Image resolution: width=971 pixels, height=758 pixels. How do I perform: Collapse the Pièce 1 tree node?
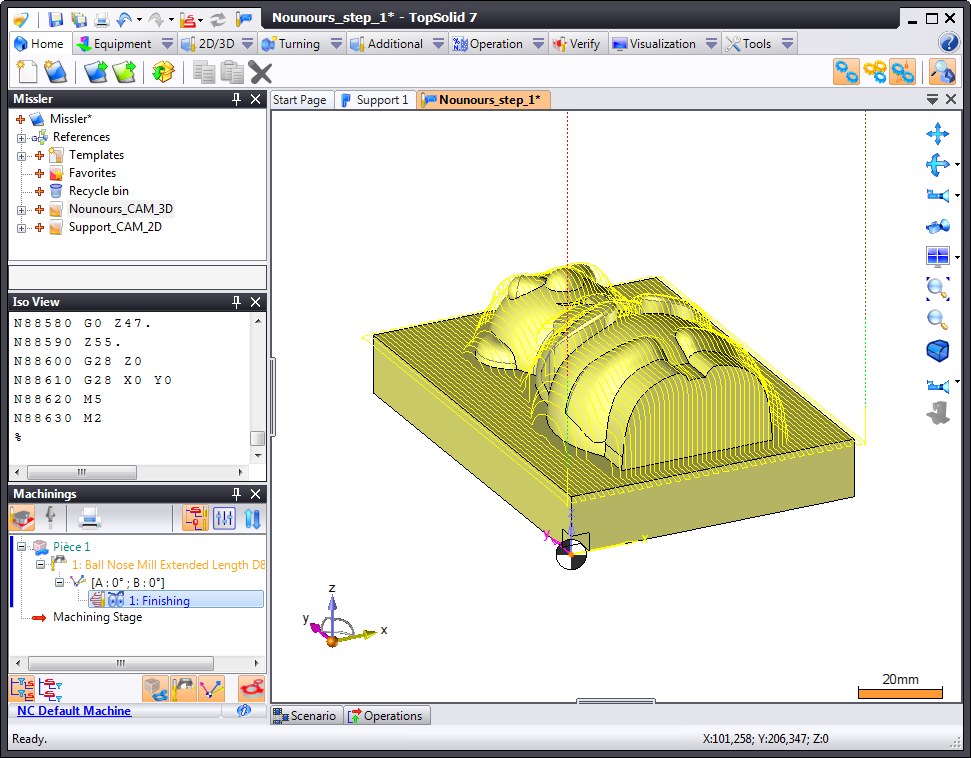[22, 547]
